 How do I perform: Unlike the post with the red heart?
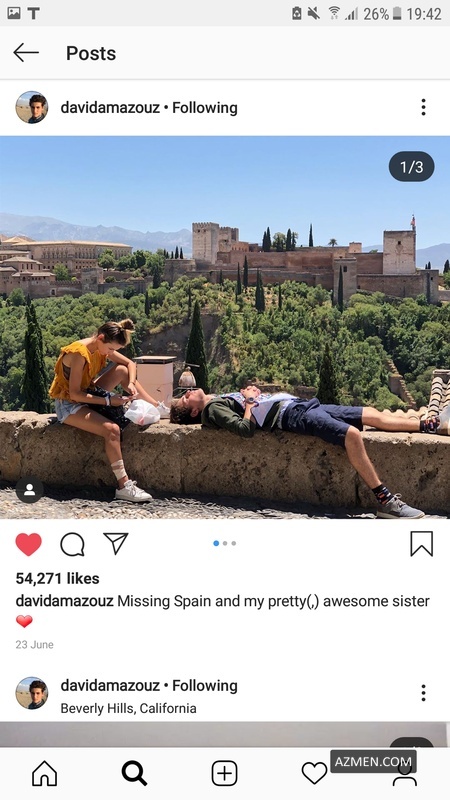coord(29,544)
